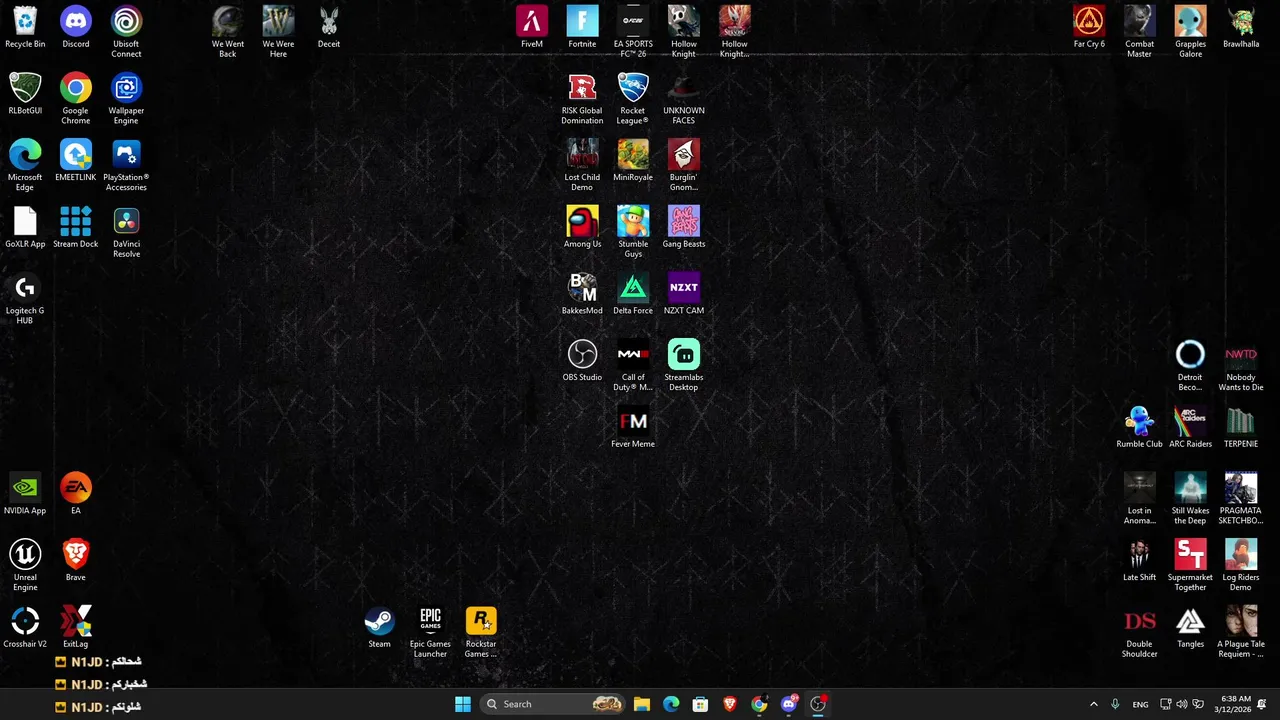Open the Windows Start menu

pyautogui.click(x=463, y=704)
